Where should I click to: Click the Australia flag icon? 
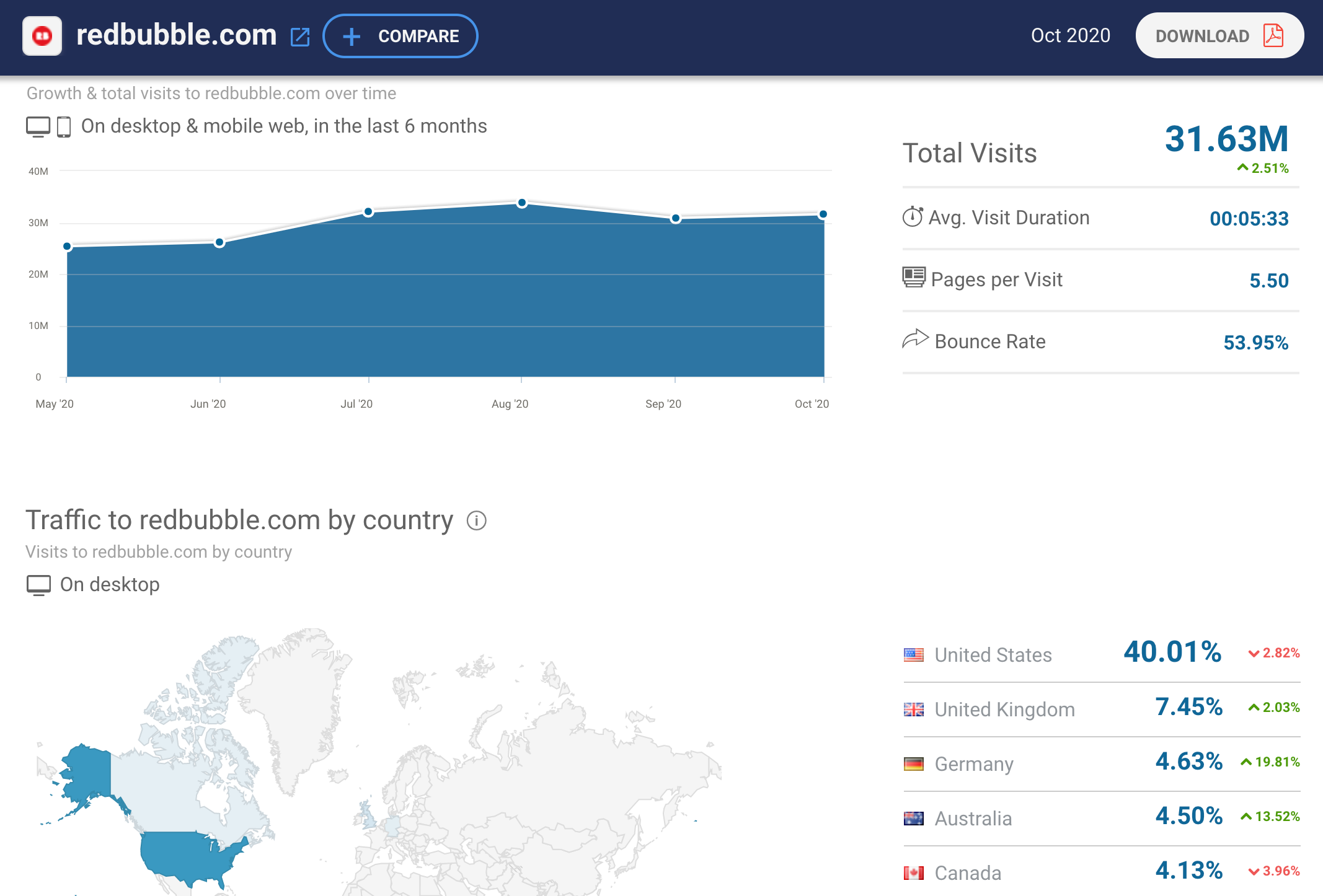[914, 819]
